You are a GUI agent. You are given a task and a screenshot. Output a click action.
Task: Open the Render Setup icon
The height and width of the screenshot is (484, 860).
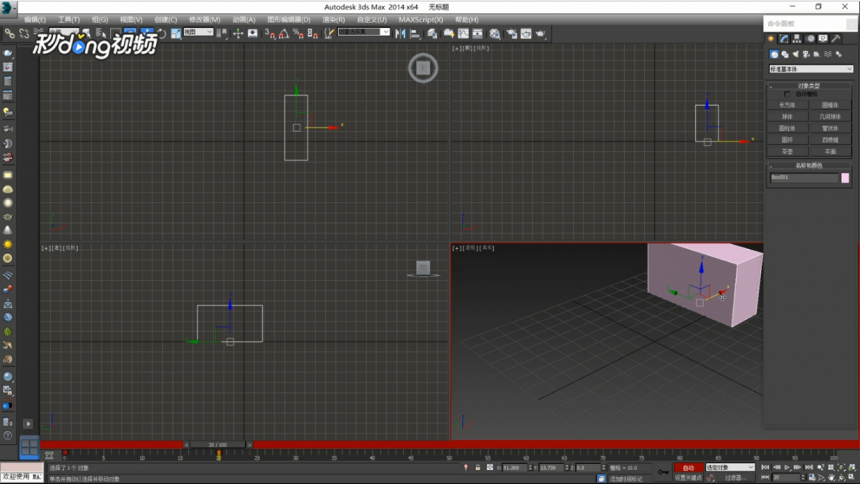tap(511, 33)
